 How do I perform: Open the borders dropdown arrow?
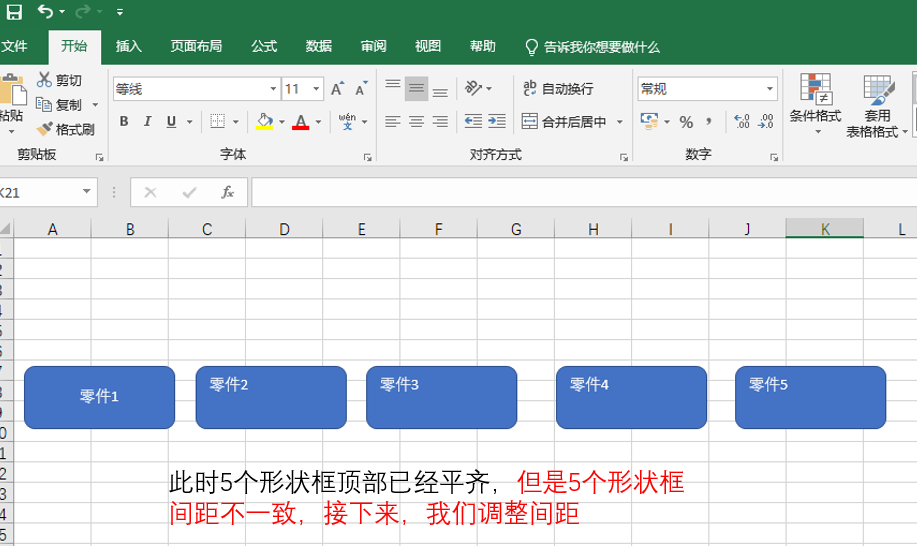[236, 122]
